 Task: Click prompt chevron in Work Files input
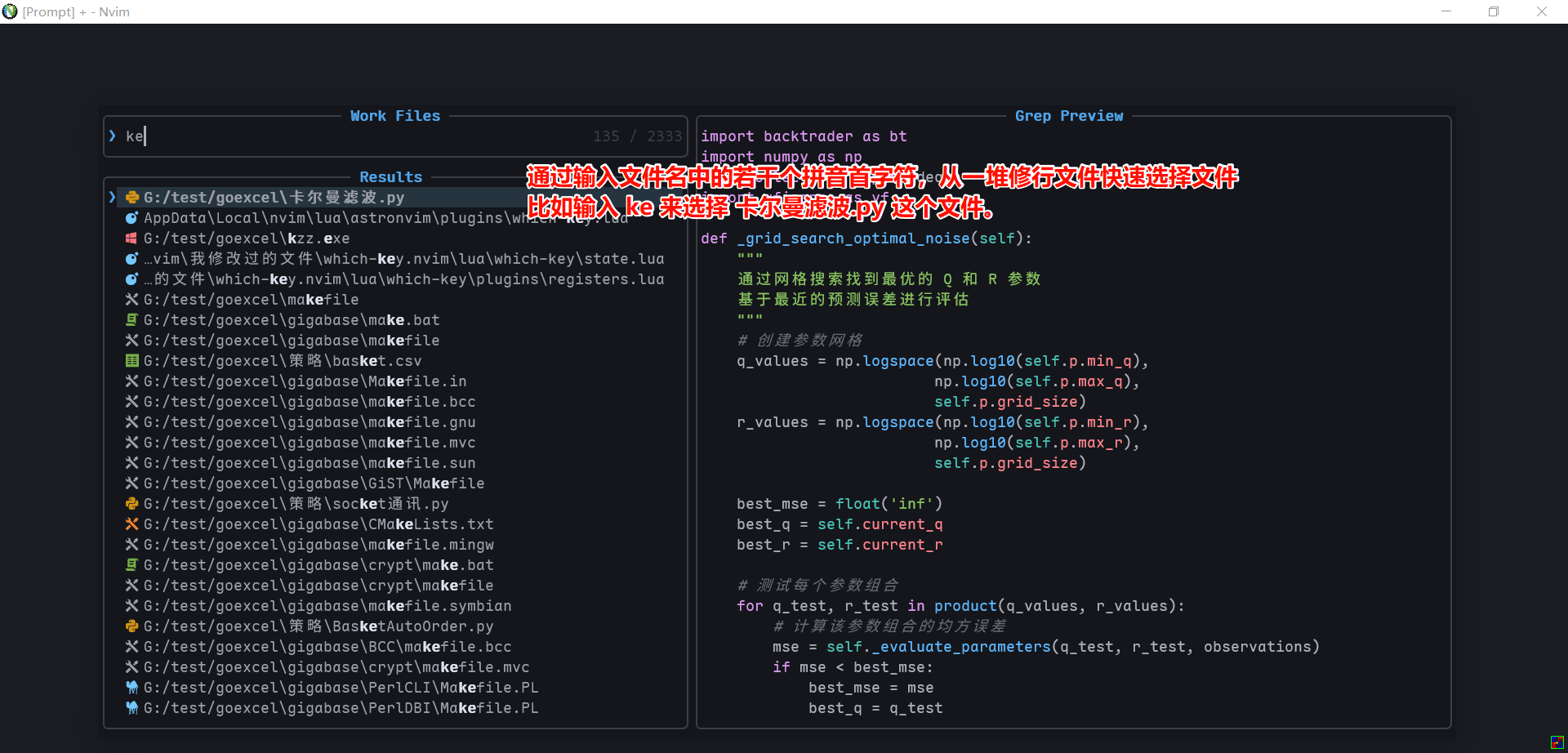point(113,136)
